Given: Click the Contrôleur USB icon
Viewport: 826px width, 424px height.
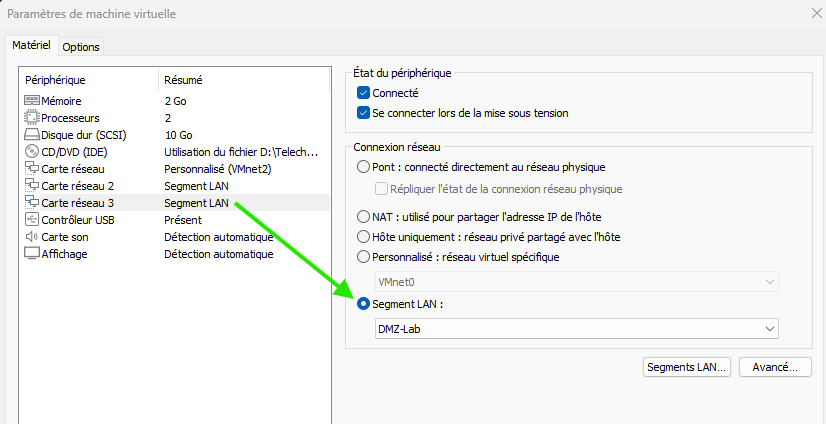Looking at the screenshot, I should click(x=31, y=220).
